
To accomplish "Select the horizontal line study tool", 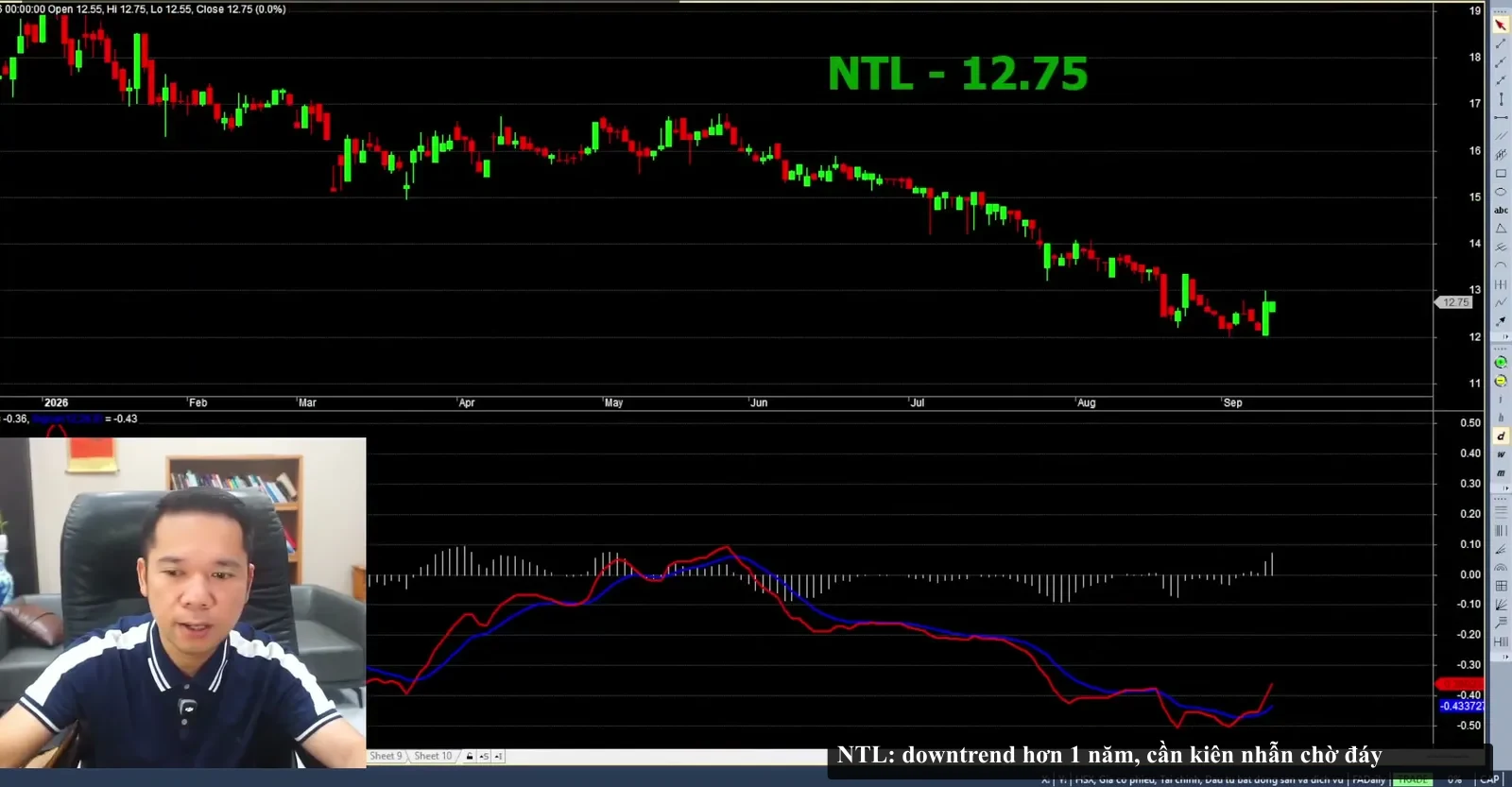I will point(1501,118).
